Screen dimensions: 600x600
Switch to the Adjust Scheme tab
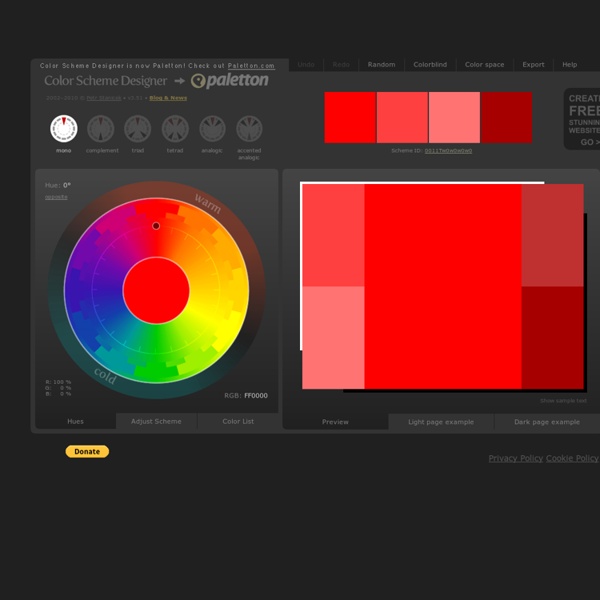[x=156, y=421]
